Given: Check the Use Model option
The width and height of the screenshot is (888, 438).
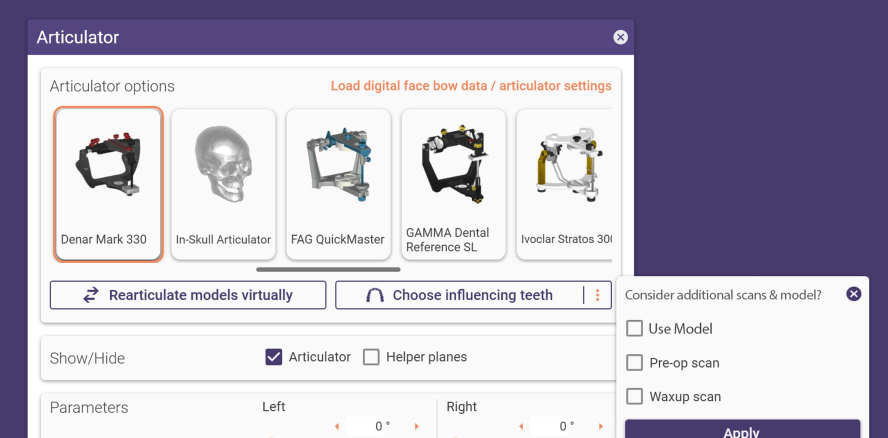Looking at the screenshot, I should [x=634, y=329].
